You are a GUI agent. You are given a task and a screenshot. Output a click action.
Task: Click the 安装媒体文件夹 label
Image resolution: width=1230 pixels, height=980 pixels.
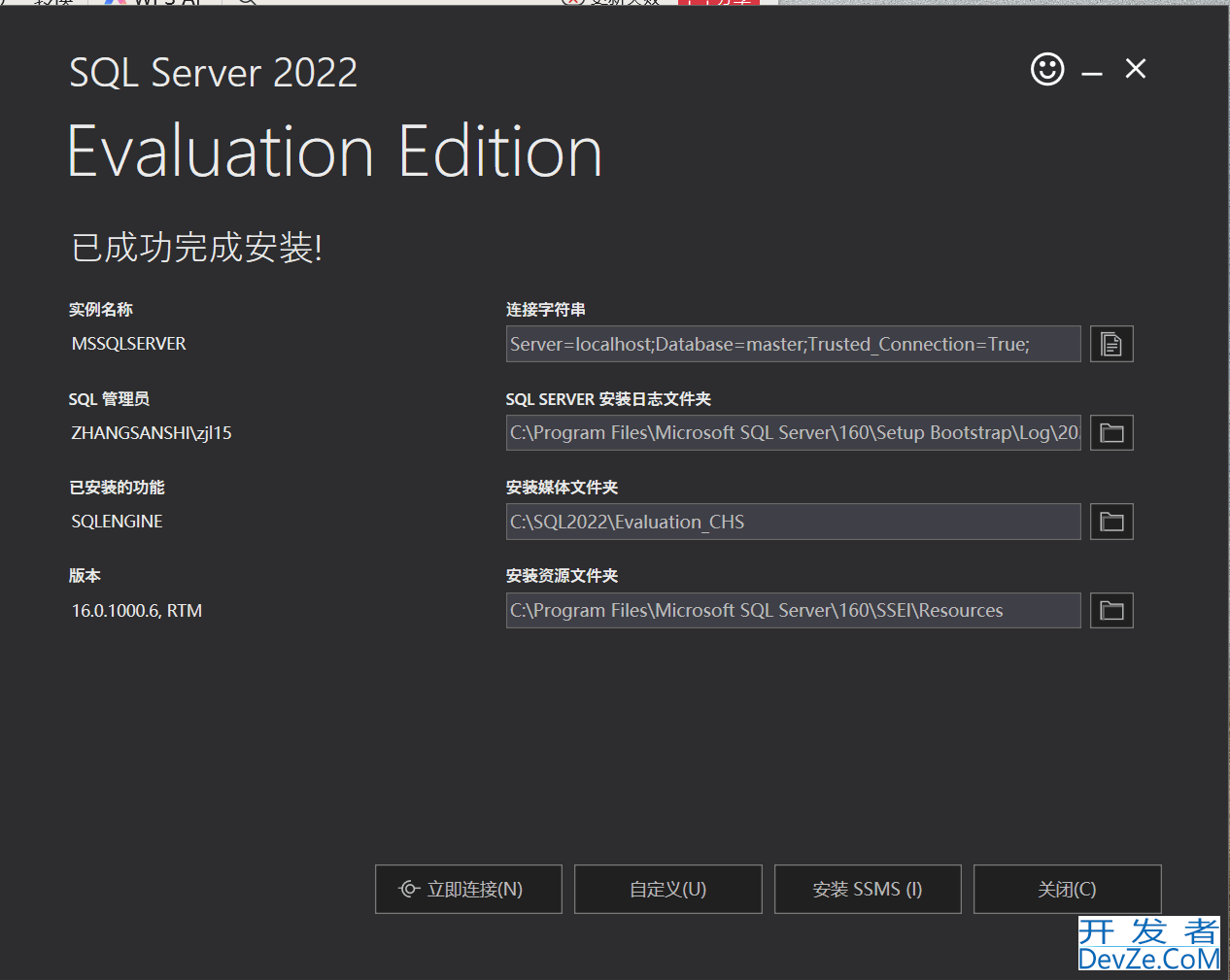(x=562, y=488)
